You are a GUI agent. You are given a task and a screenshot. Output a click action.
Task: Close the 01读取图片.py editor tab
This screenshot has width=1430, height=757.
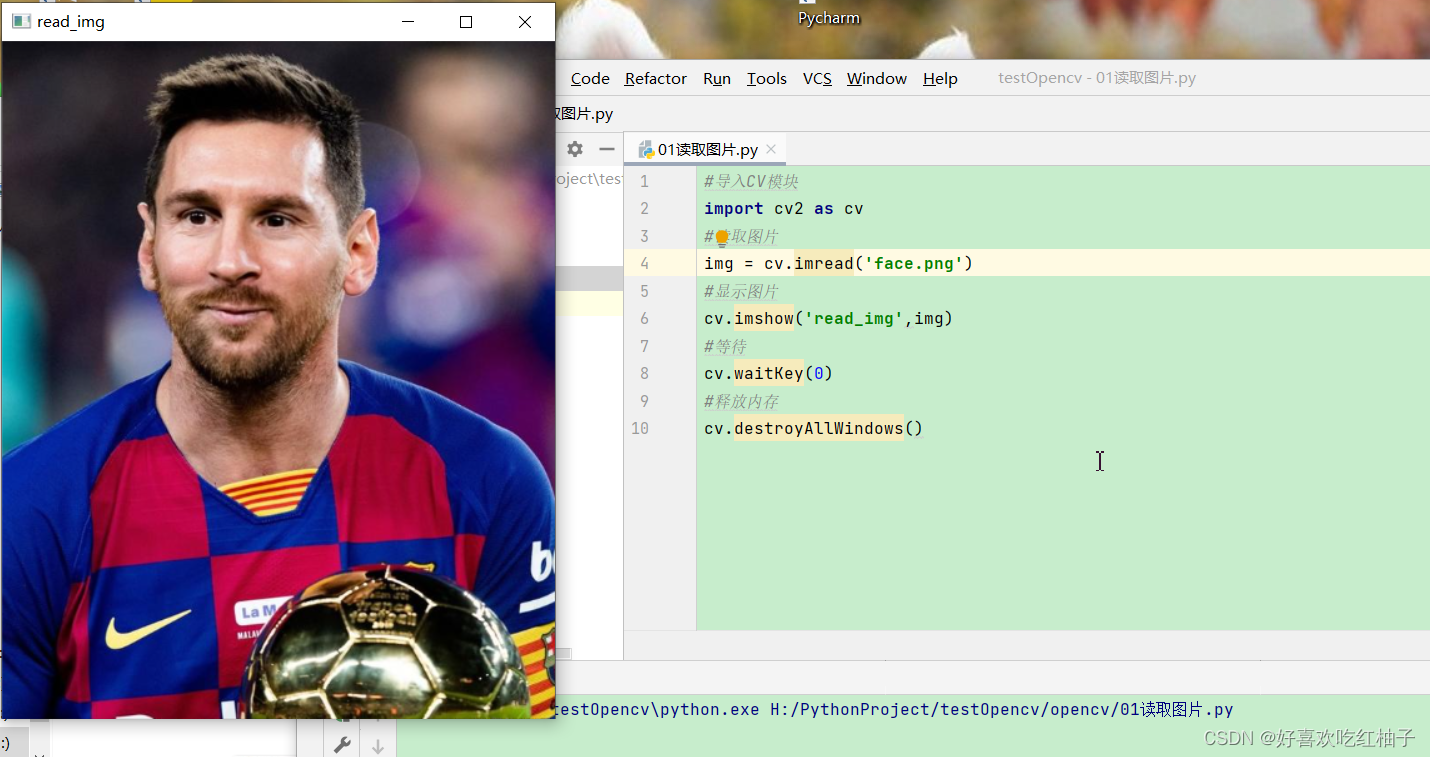pyautogui.click(x=771, y=150)
